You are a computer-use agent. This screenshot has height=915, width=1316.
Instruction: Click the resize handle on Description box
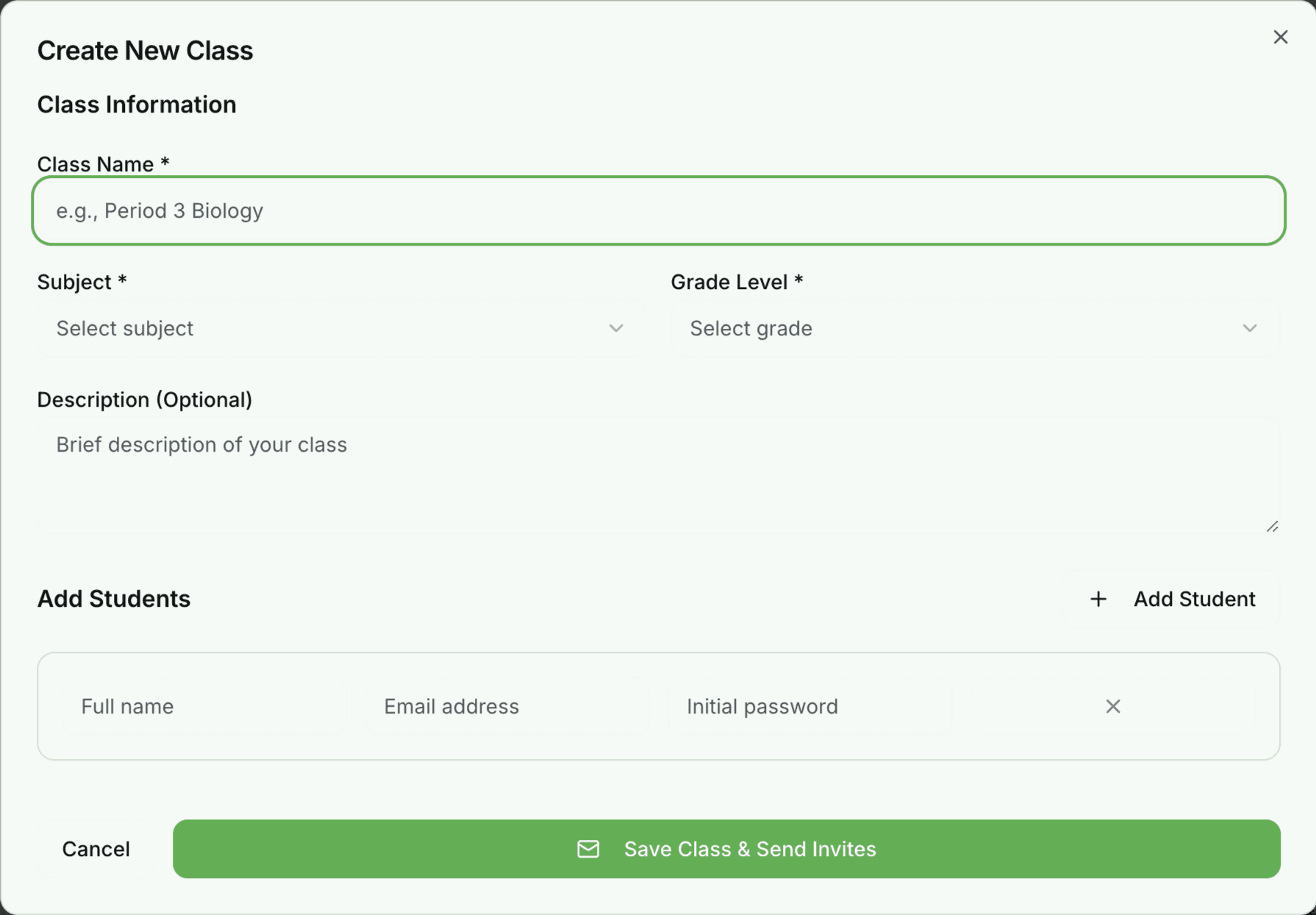(x=1273, y=525)
